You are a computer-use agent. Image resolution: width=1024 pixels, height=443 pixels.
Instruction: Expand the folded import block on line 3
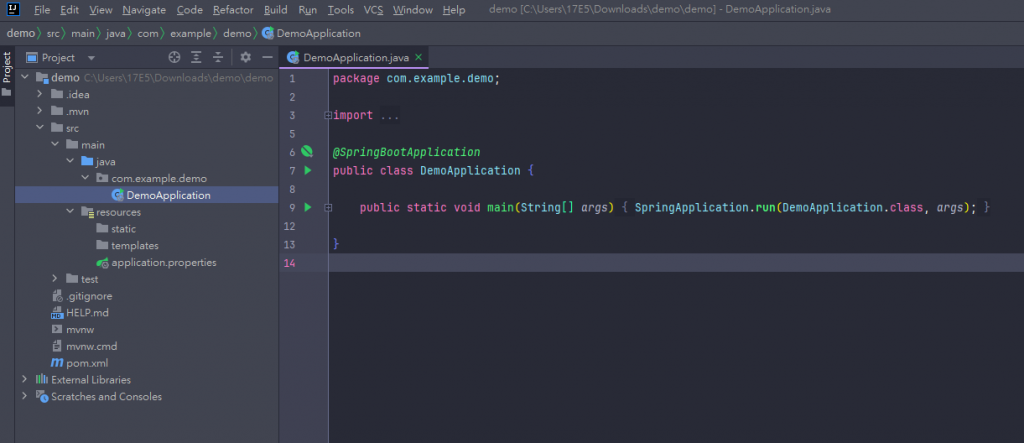click(x=328, y=116)
